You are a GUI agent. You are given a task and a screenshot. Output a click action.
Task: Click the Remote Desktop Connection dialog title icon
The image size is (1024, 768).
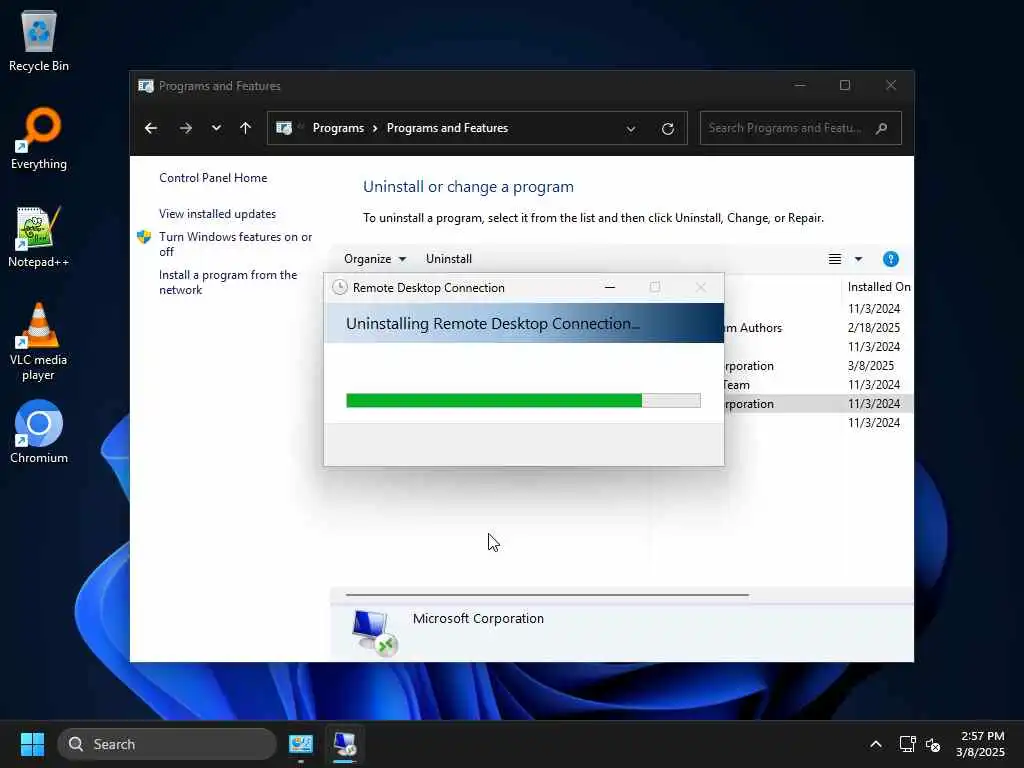click(x=340, y=287)
